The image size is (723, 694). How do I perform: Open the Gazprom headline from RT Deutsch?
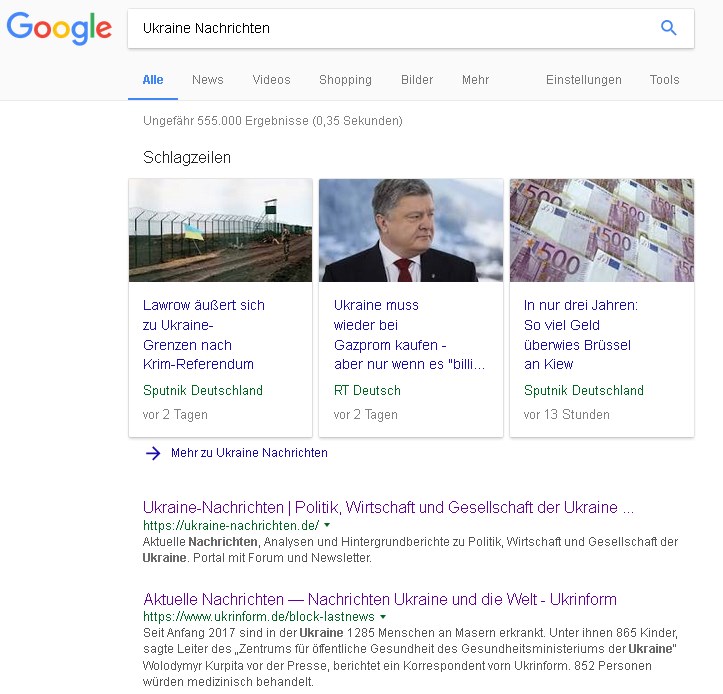pos(409,334)
